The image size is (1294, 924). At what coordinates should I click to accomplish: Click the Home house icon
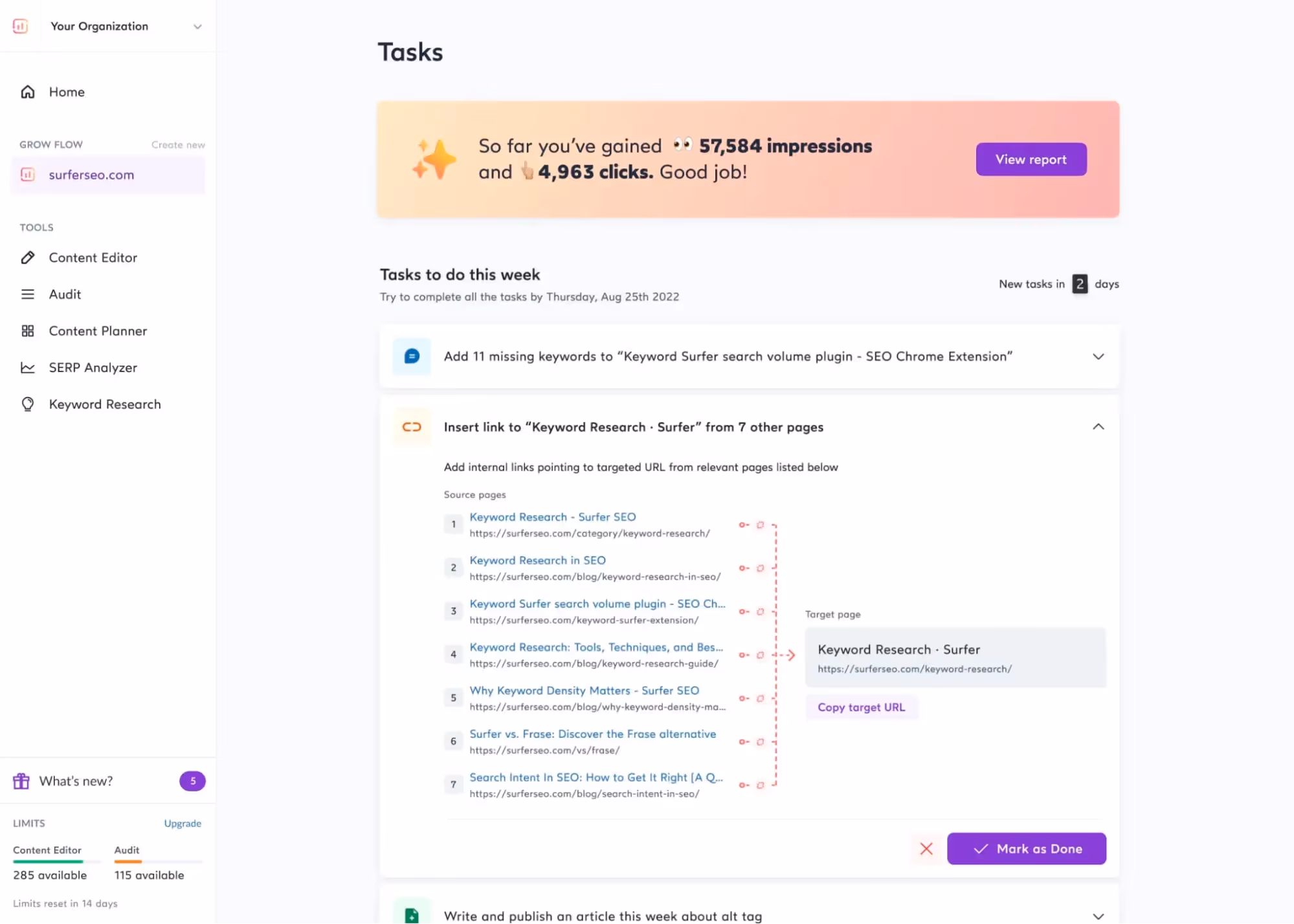coord(28,92)
